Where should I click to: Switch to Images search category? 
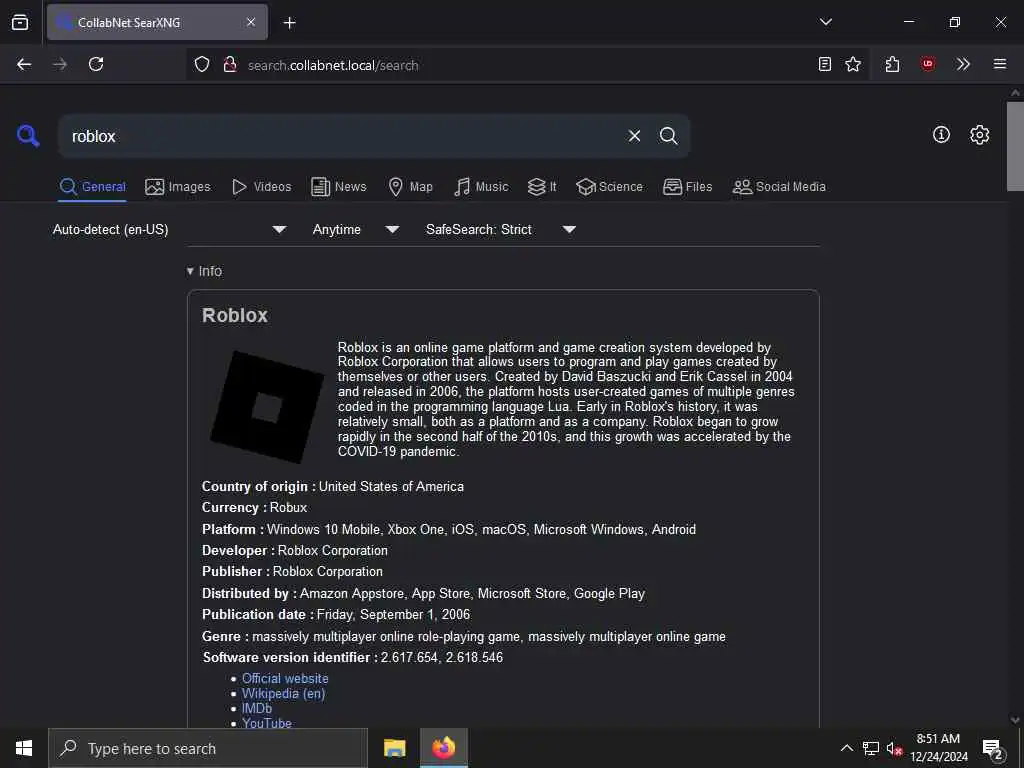click(178, 187)
